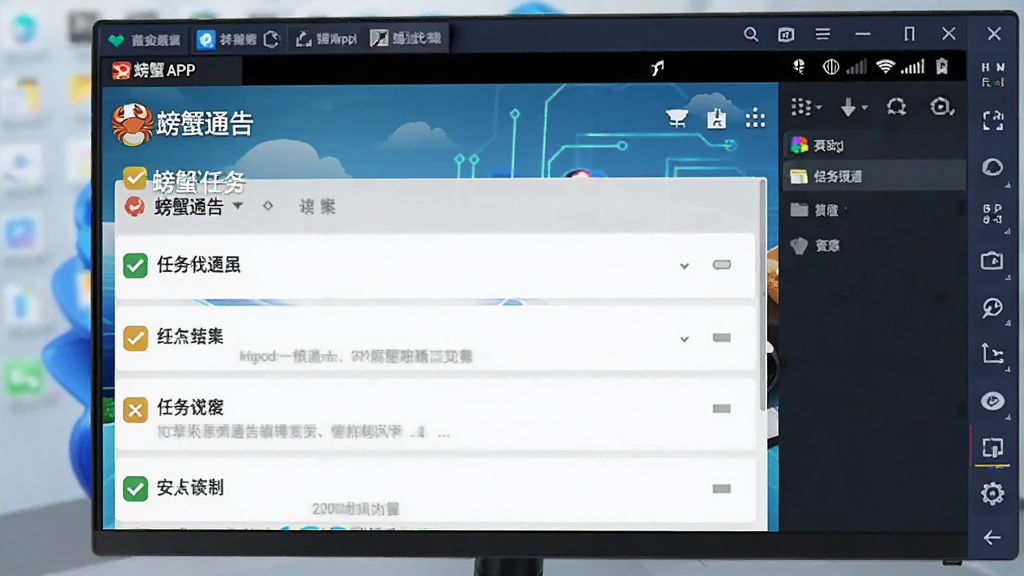
Task: Uncheck the green checkbox in the first task row
Action: (135, 266)
